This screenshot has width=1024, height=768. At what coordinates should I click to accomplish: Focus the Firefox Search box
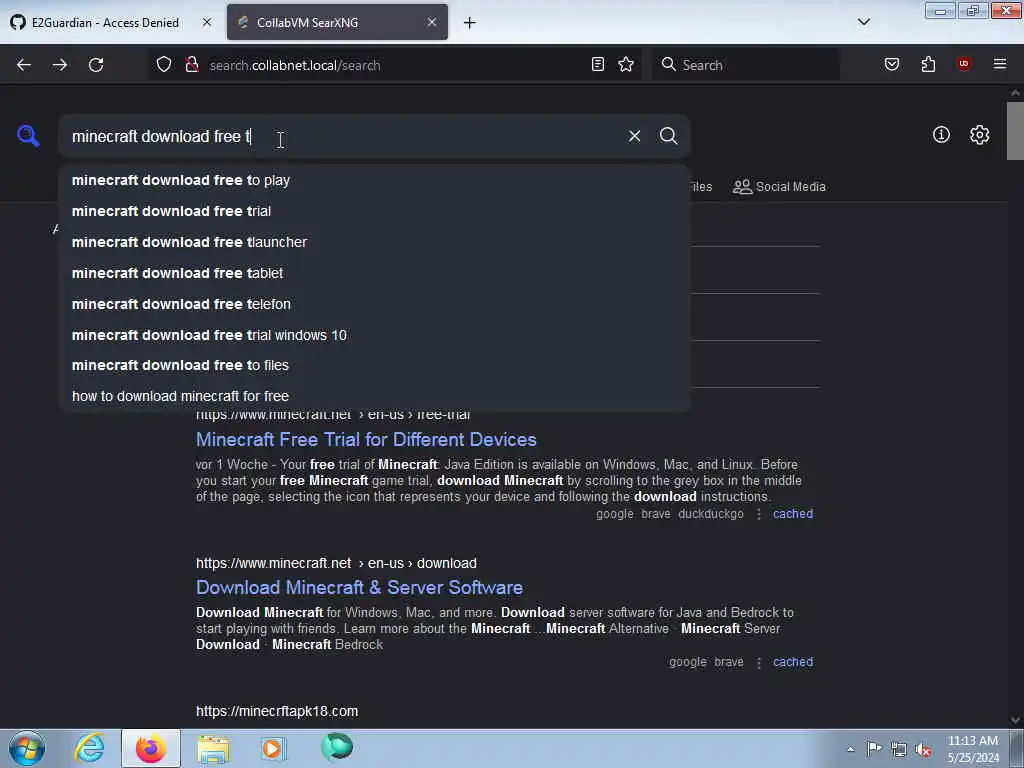point(746,65)
